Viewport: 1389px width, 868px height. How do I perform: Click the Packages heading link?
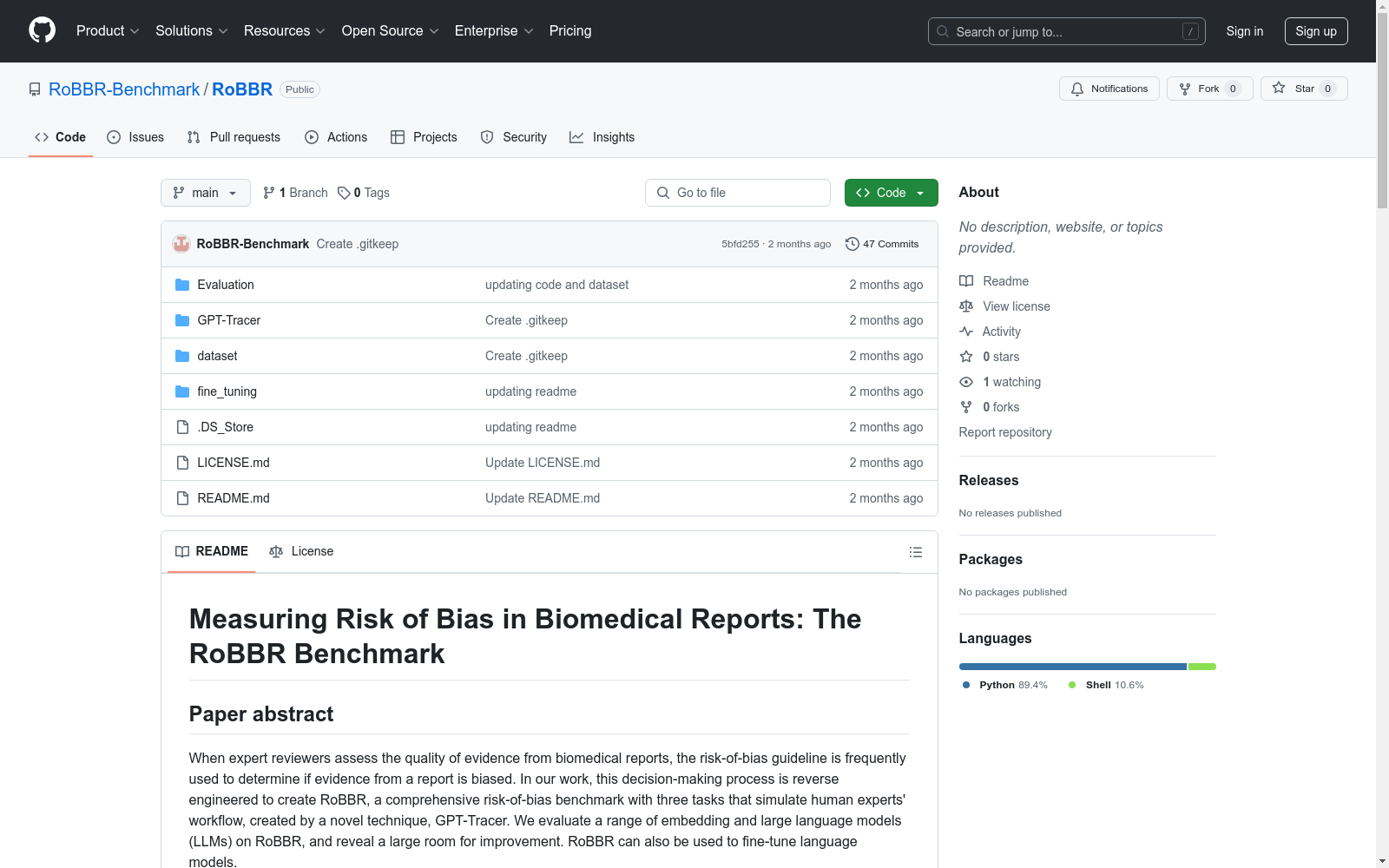click(x=991, y=559)
